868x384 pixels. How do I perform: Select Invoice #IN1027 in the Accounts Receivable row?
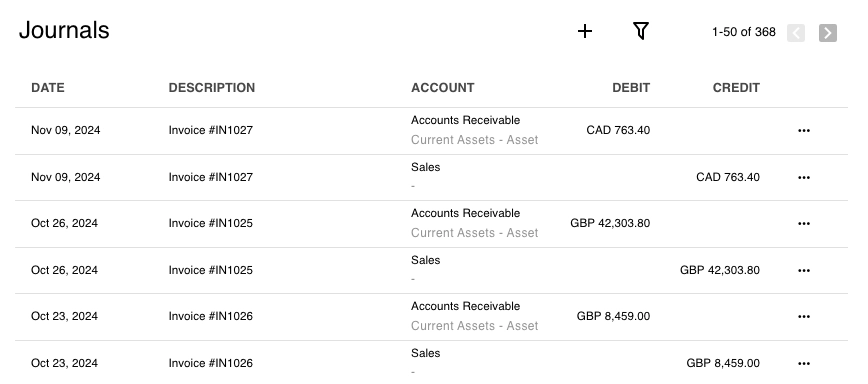point(210,131)
